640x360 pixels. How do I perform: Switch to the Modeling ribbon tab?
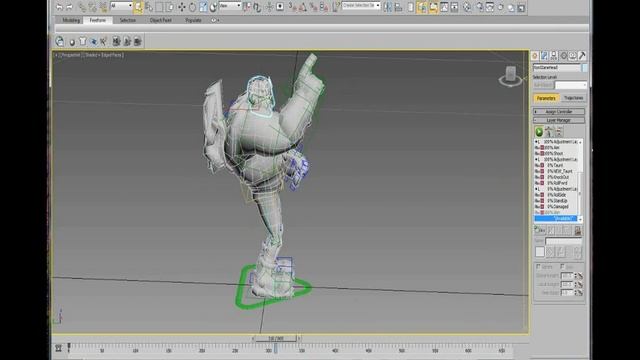pyautogui.click(x=71, y=20)
